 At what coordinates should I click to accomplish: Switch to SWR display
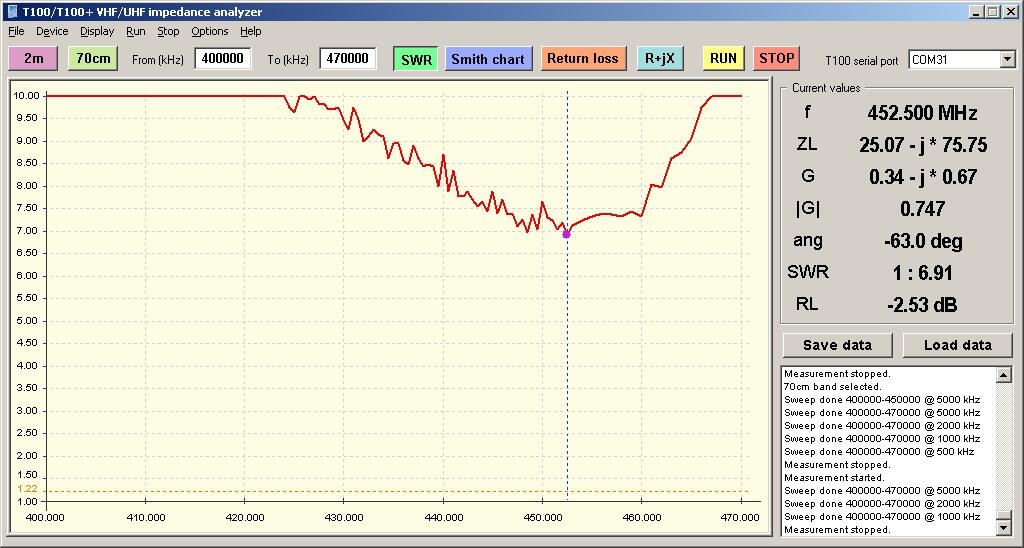tap(415, 59)
